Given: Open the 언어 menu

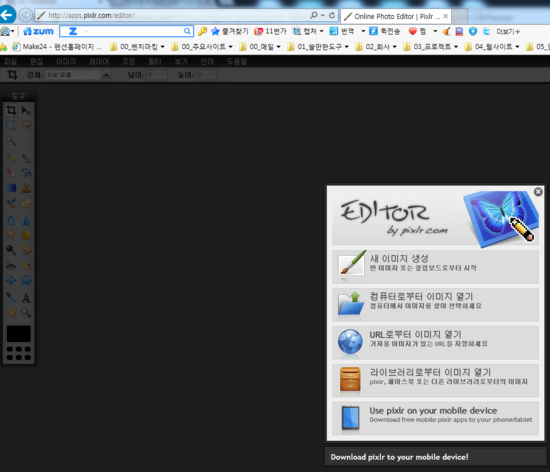Looking at the screenshot, I should (x=207, y=62).
